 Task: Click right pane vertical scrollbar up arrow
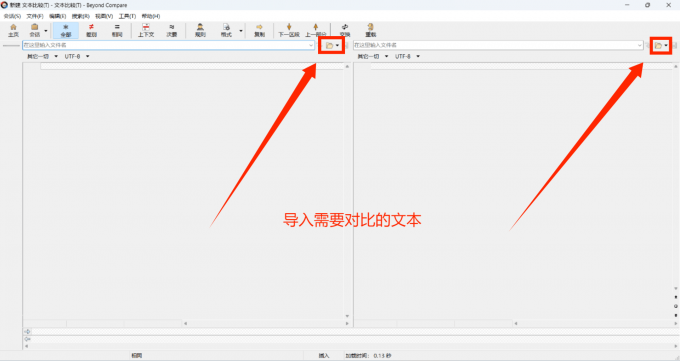coord(676,66)
